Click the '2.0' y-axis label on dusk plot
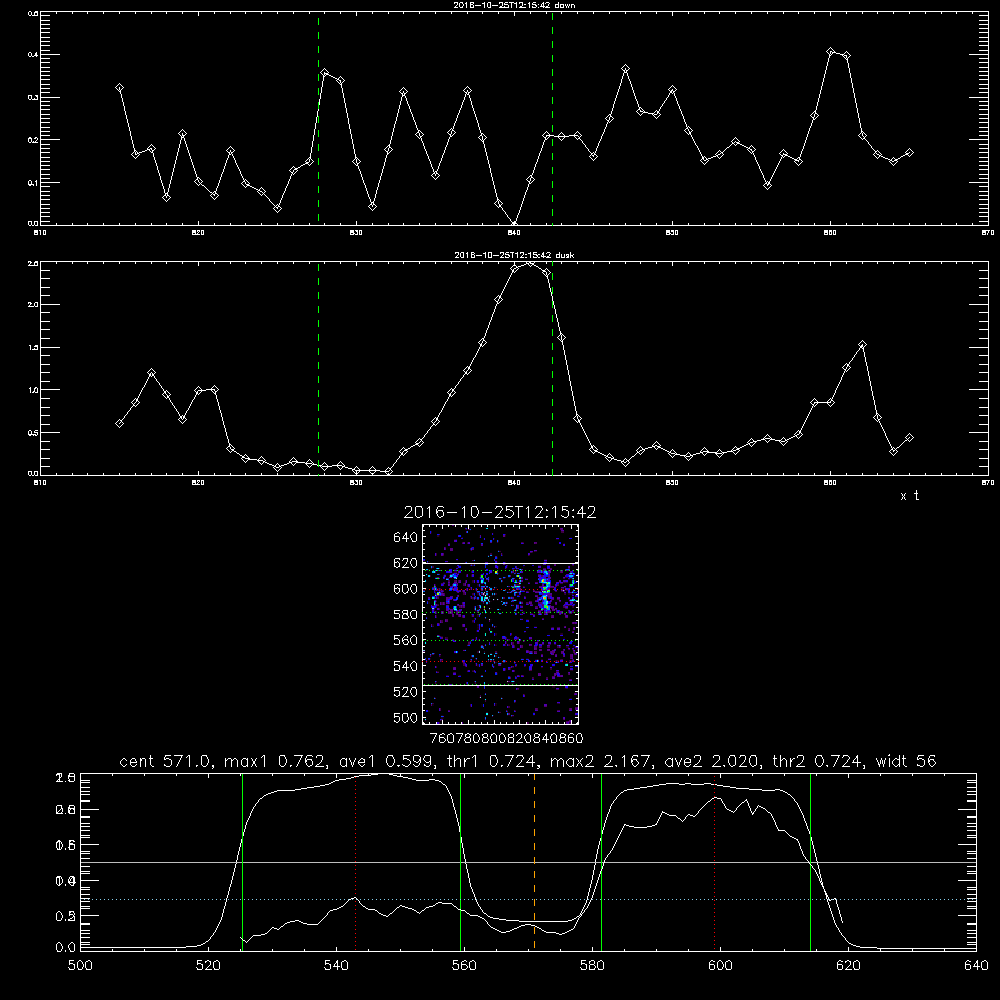This screenshot has width=1000, height=1000. tap(34, 305)
